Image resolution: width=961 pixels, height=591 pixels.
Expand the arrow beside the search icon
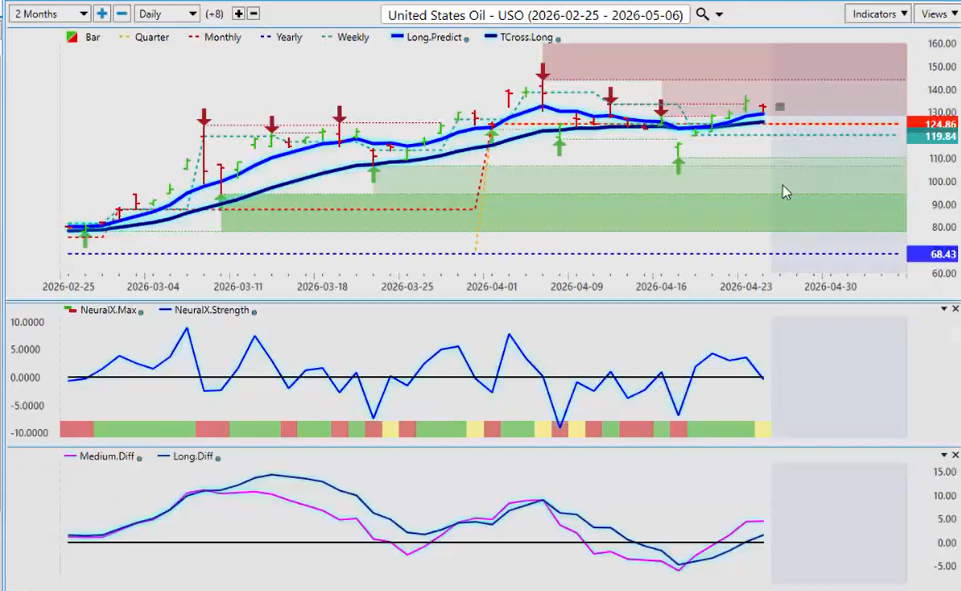720,15
